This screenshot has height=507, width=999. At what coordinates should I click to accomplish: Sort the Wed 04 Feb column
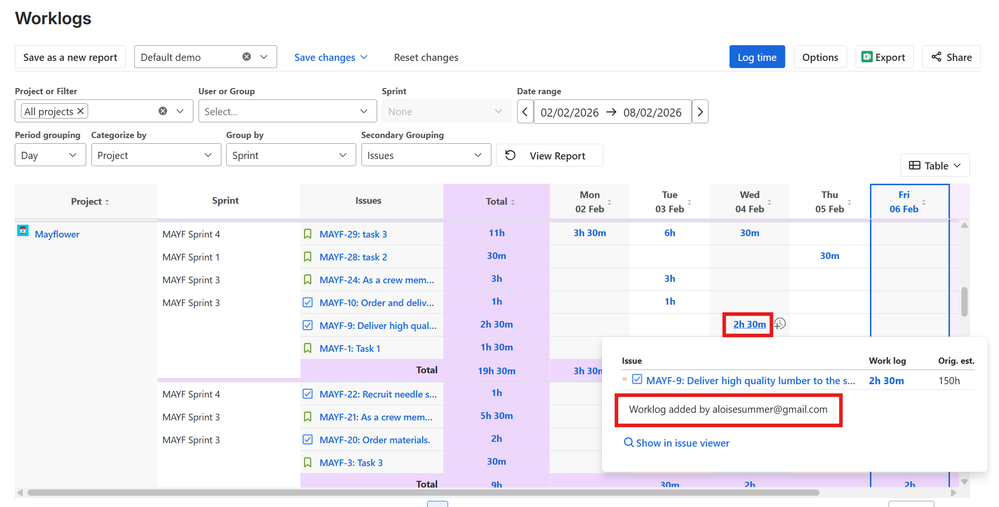(x=770, y=202)
